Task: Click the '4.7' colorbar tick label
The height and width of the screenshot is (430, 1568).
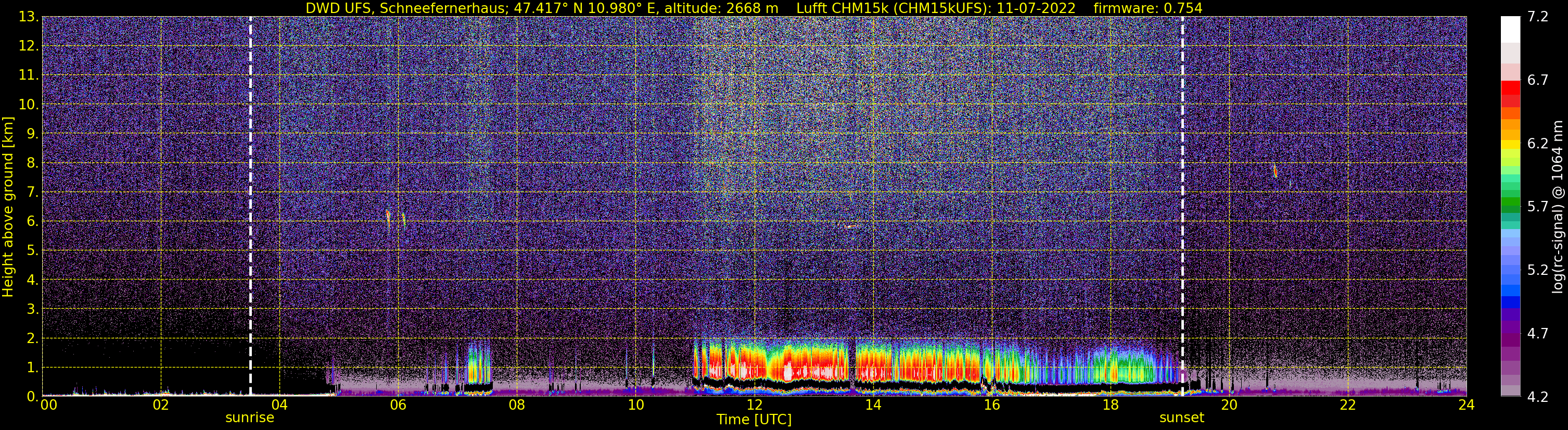Action: (x=1538, y=334)
